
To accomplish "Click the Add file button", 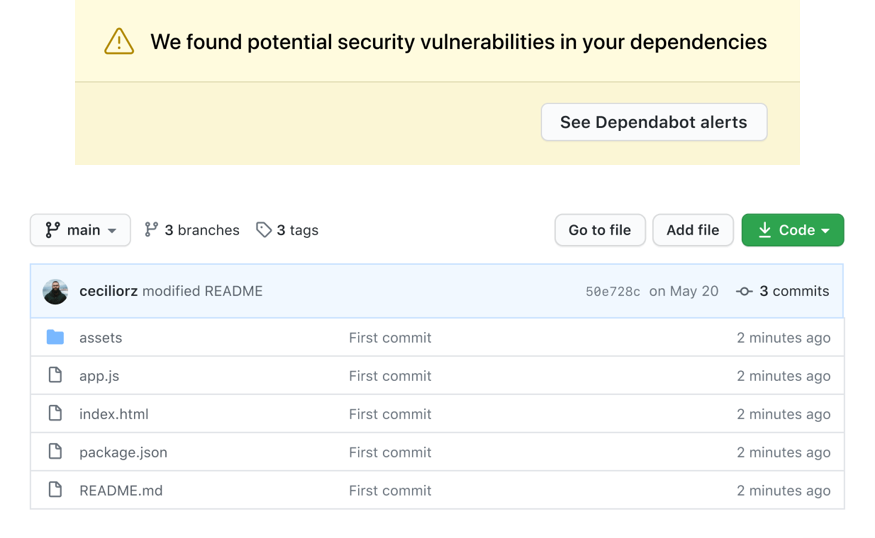I will (693, 230).
